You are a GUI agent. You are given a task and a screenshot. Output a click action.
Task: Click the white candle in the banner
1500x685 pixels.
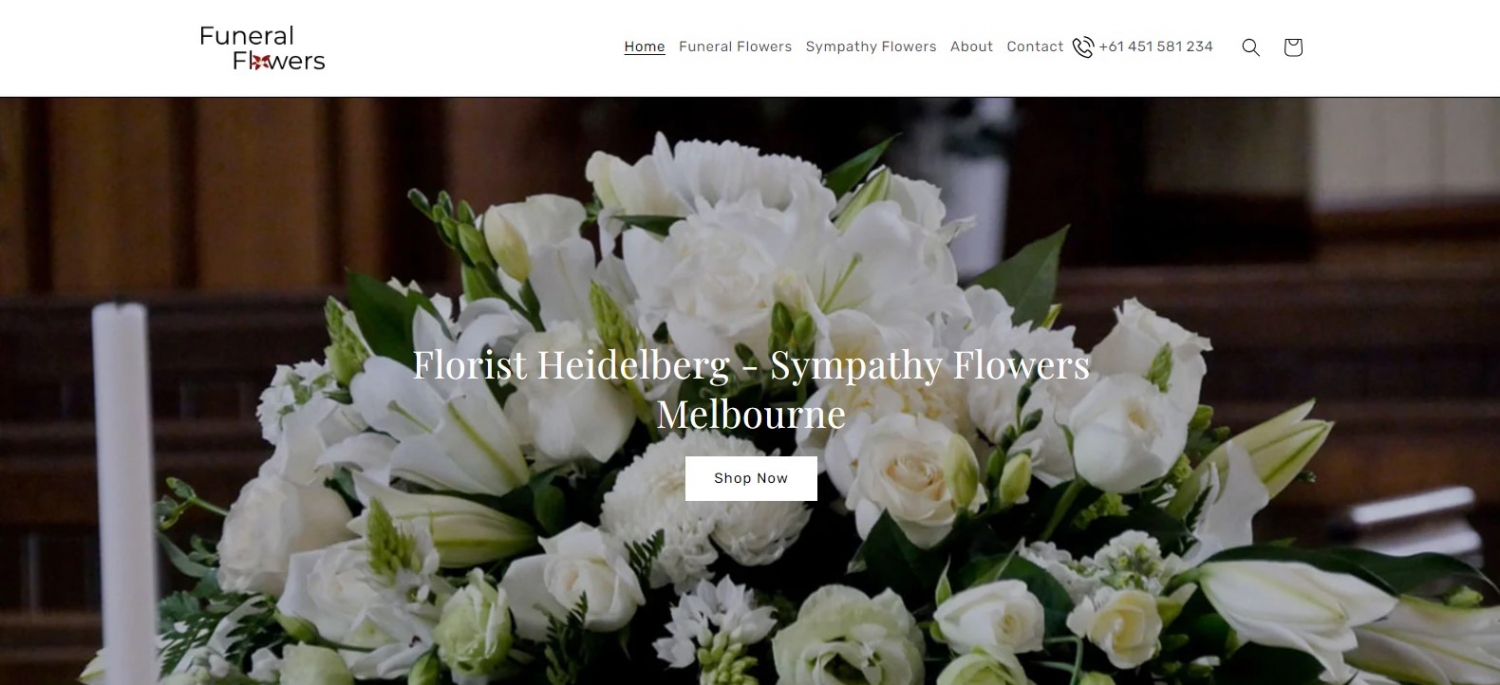(125, 490)
